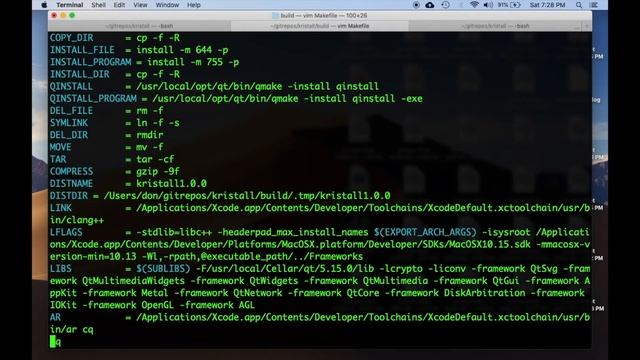The height and width of the screenshot is (360, 640).
Task: Click the value 'tar -cf'
Action: coord(155,160)
